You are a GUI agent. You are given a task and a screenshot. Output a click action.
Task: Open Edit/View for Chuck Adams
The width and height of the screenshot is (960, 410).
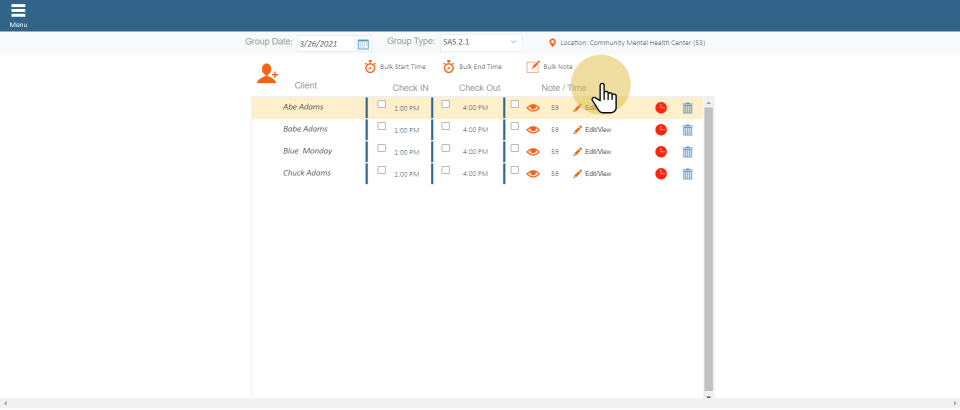click(x=597, y=174)
